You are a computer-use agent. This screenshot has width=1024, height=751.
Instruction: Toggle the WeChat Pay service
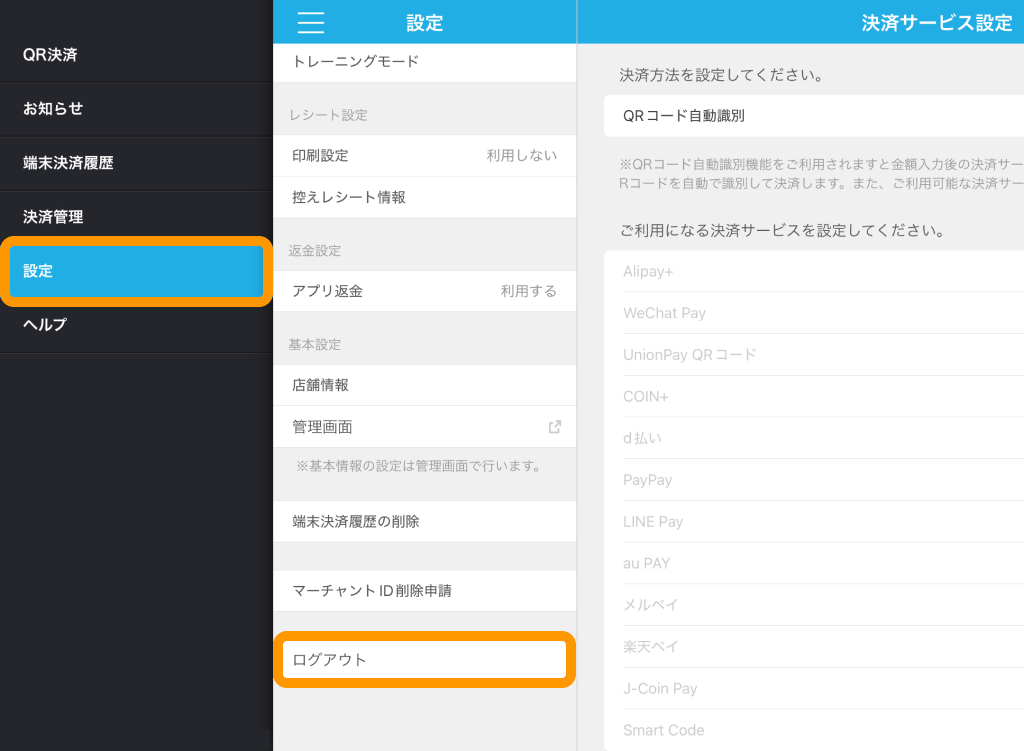click(813, 313)
